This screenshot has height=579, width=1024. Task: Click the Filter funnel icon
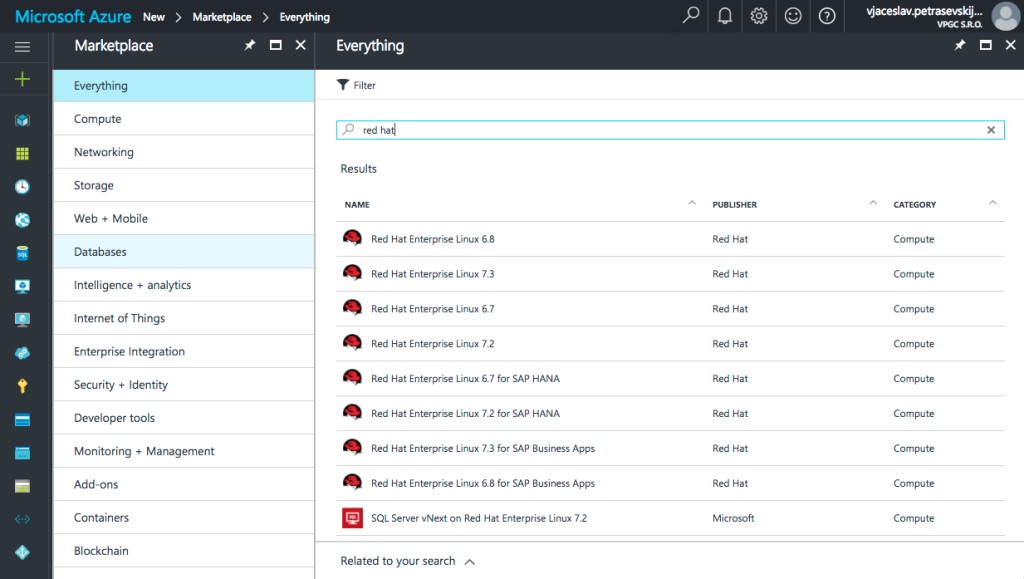pyautogui.click(x=343, y=85)
